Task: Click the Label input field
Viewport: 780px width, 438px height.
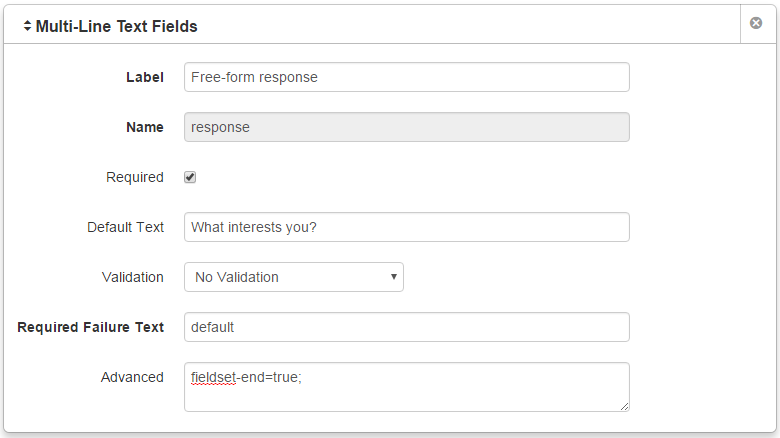Action: (x=406, y=77)
